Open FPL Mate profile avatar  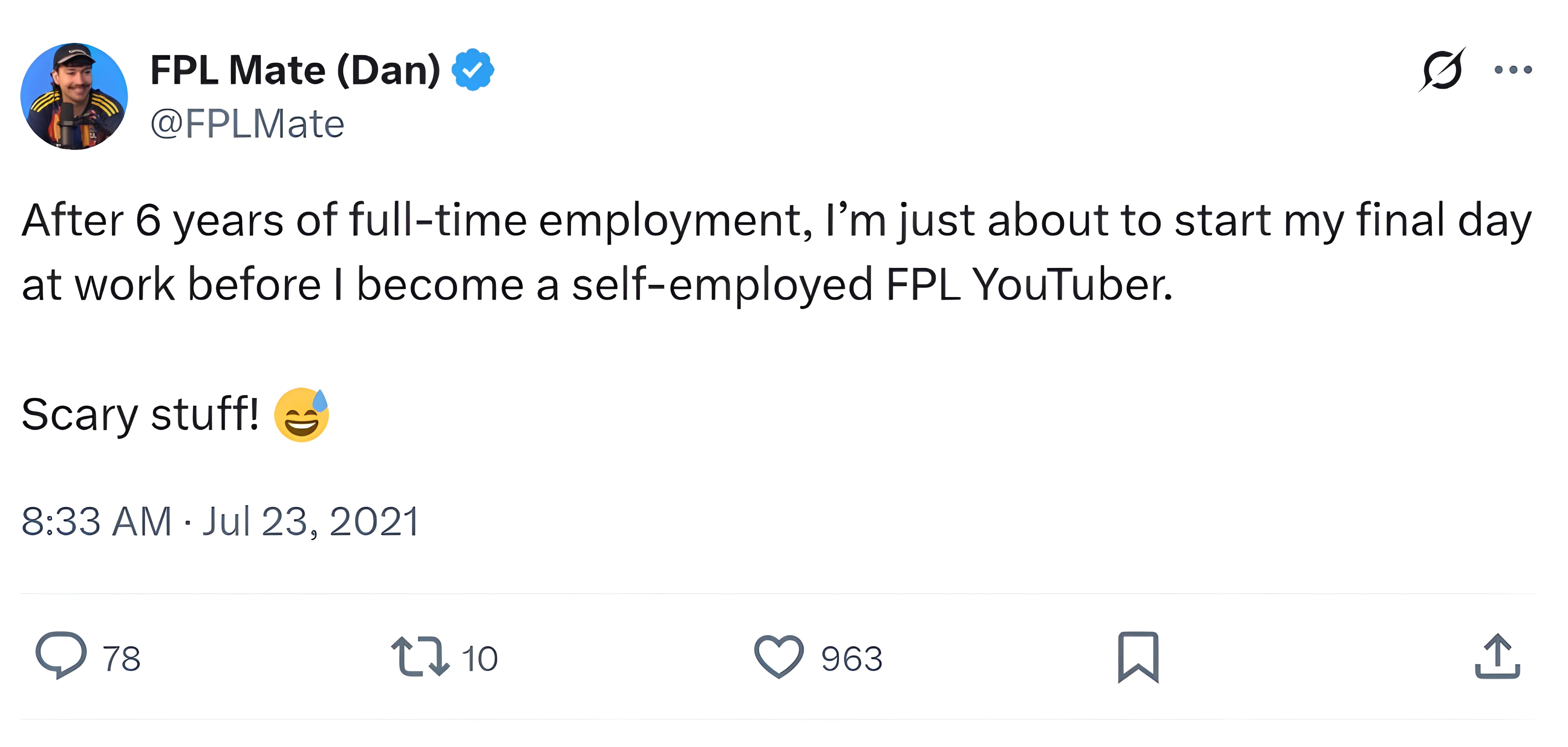(74, 96)
